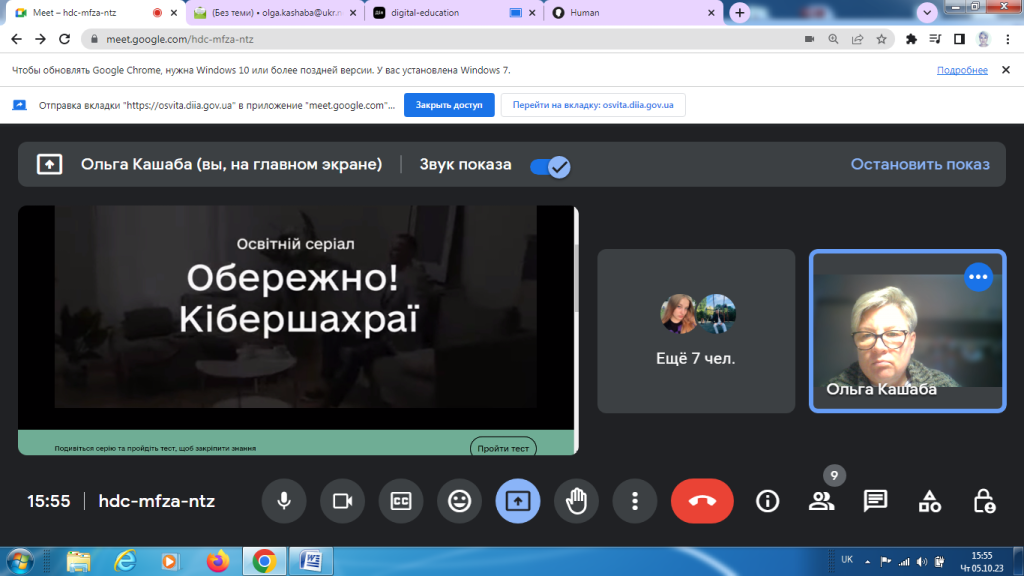
Task: Open the emoji reactions button
Action: pos(459,501)
